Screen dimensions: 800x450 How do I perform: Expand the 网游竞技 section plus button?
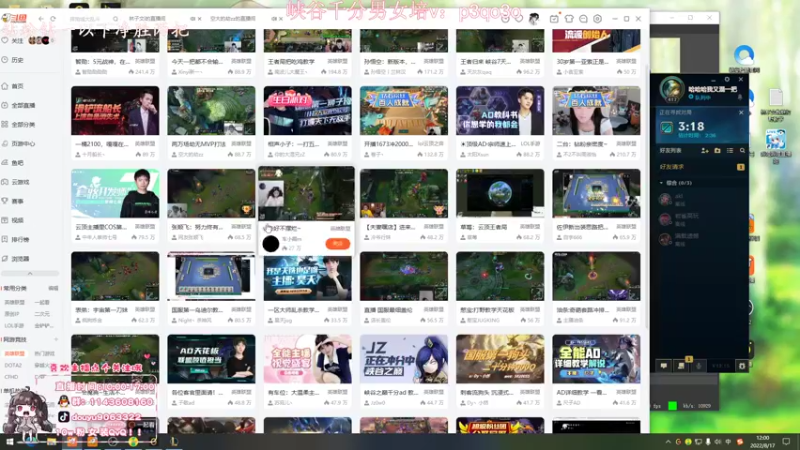click(x=56, y=339)
